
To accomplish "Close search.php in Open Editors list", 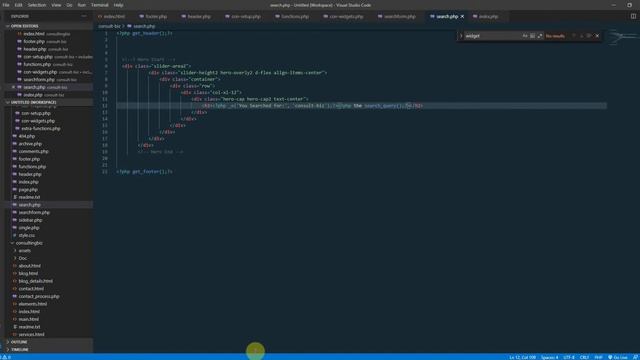I will click(x=13, y=87).
